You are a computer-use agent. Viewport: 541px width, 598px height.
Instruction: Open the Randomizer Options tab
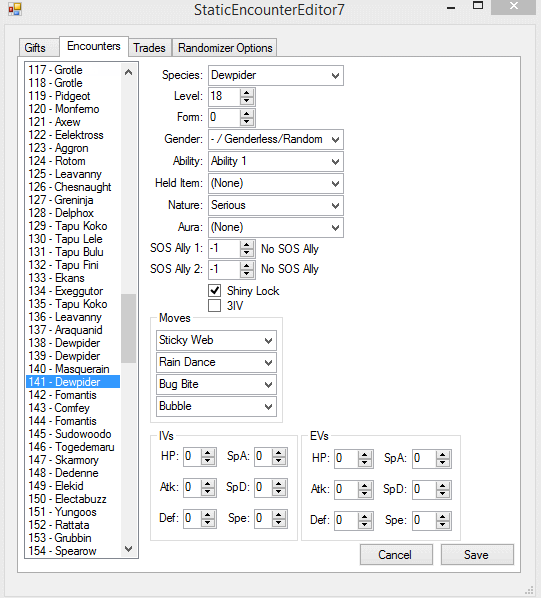[225, 48]
